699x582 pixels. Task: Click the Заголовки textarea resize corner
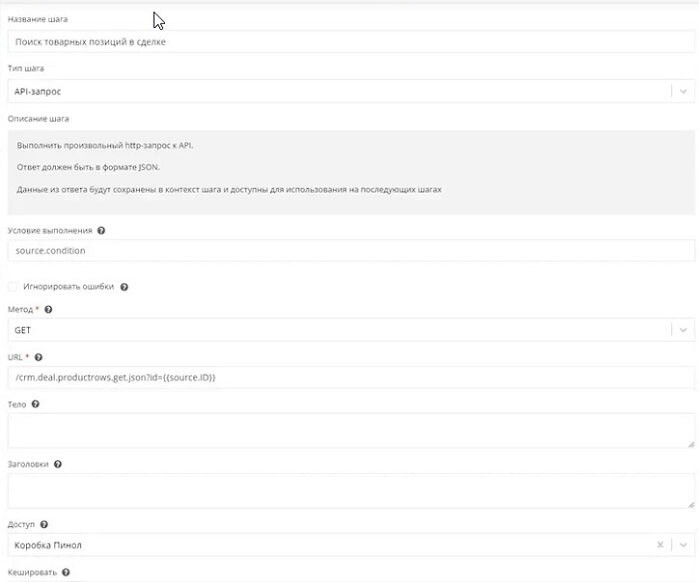(x=691, y=504)
